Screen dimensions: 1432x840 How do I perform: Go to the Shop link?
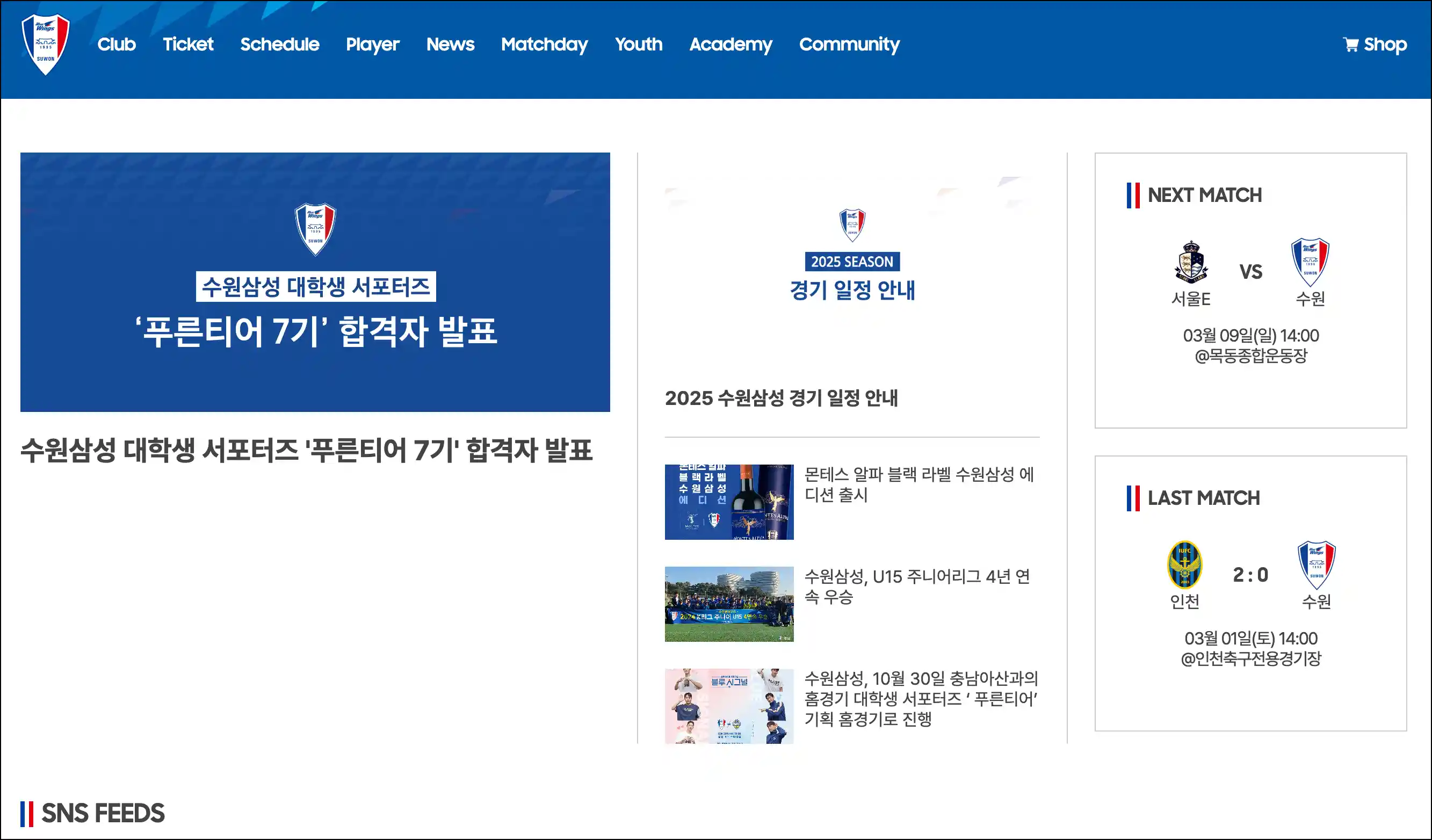pos(1385,45)
